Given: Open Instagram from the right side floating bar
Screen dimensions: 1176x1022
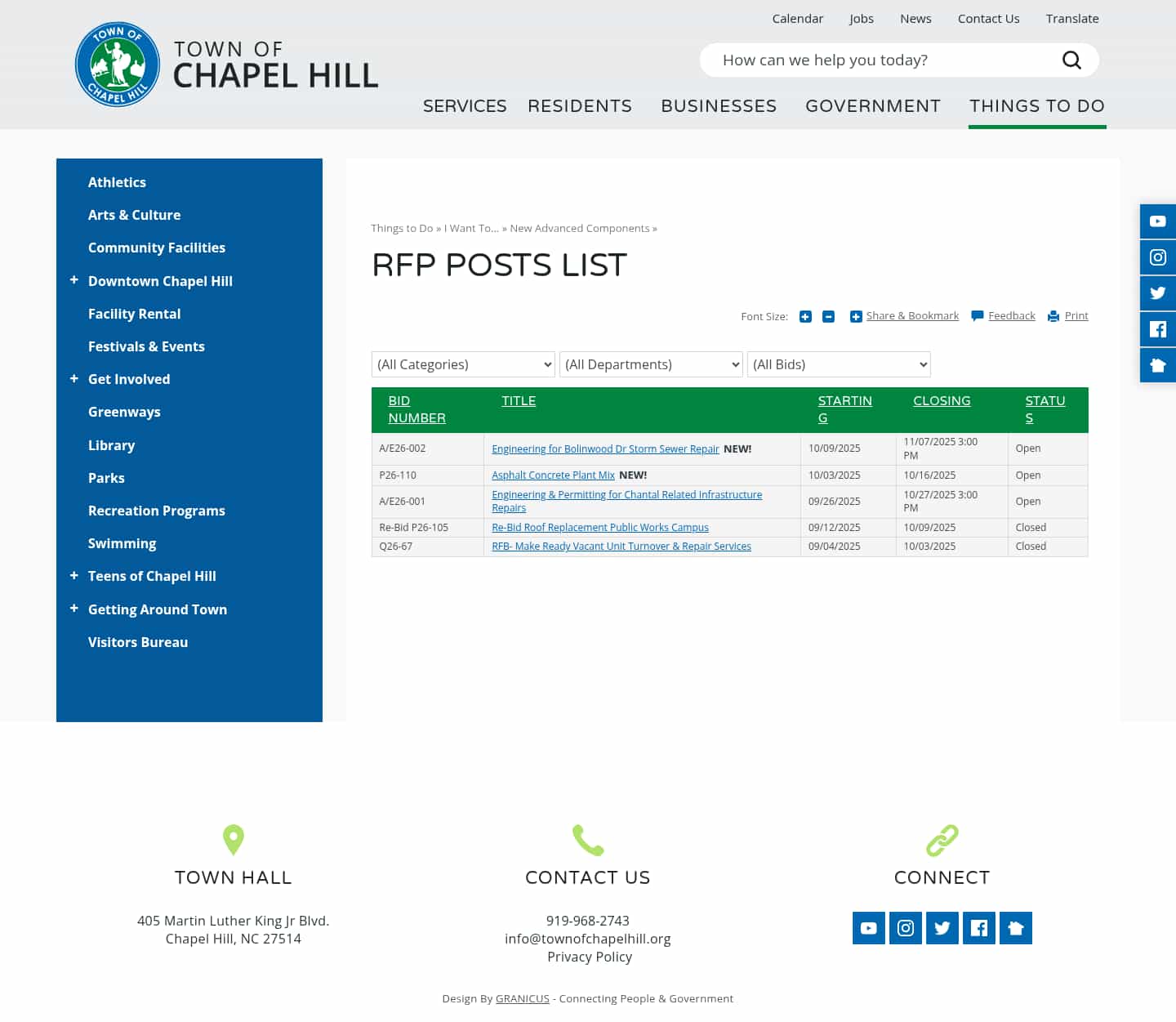Looking at the screenshot, I should [x=1158, y=257].
